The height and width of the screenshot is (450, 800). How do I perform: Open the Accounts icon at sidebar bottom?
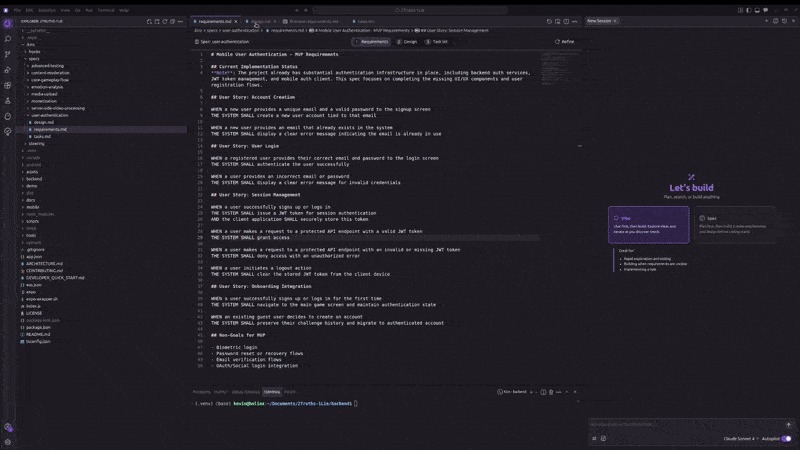pyautogui.click(x=8, y=428)
